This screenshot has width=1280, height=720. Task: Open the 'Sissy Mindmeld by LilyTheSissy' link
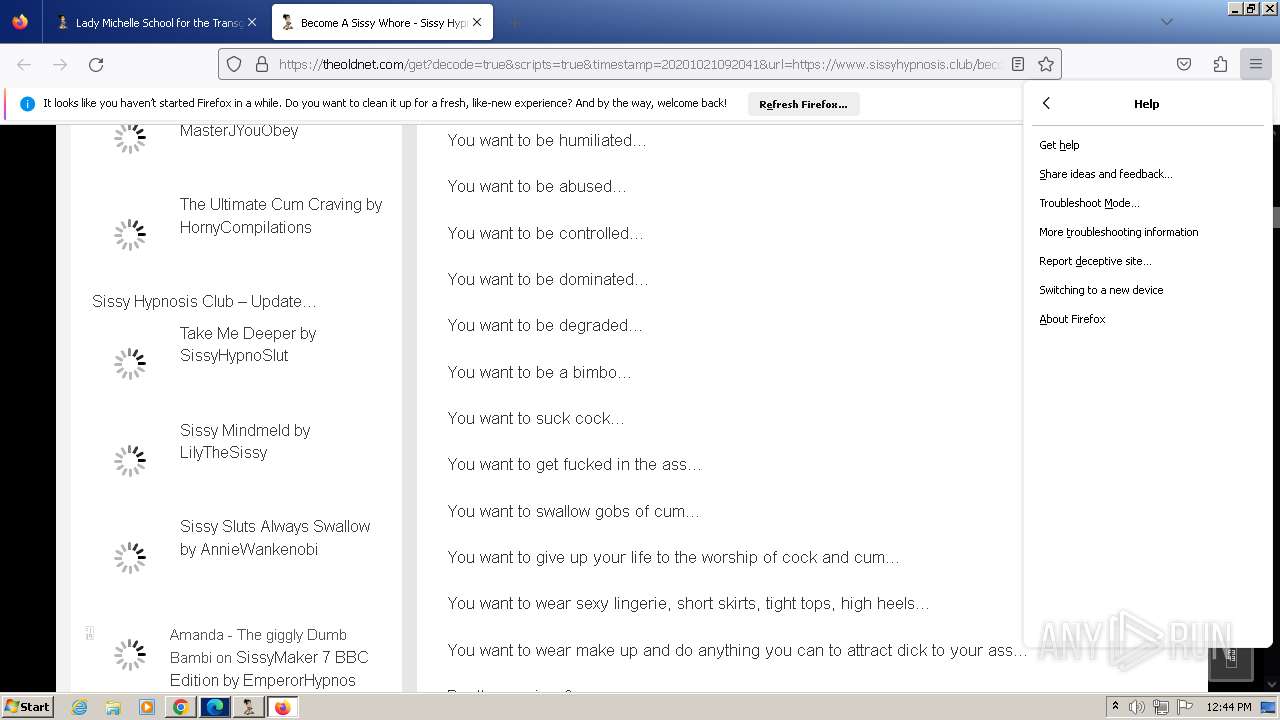245,441
